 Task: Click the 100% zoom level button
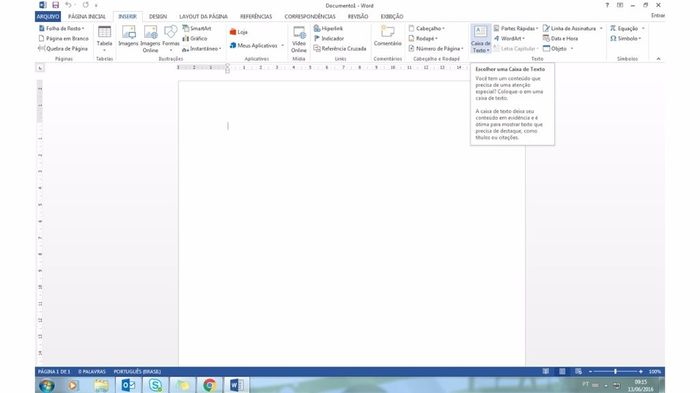point(654,371)
